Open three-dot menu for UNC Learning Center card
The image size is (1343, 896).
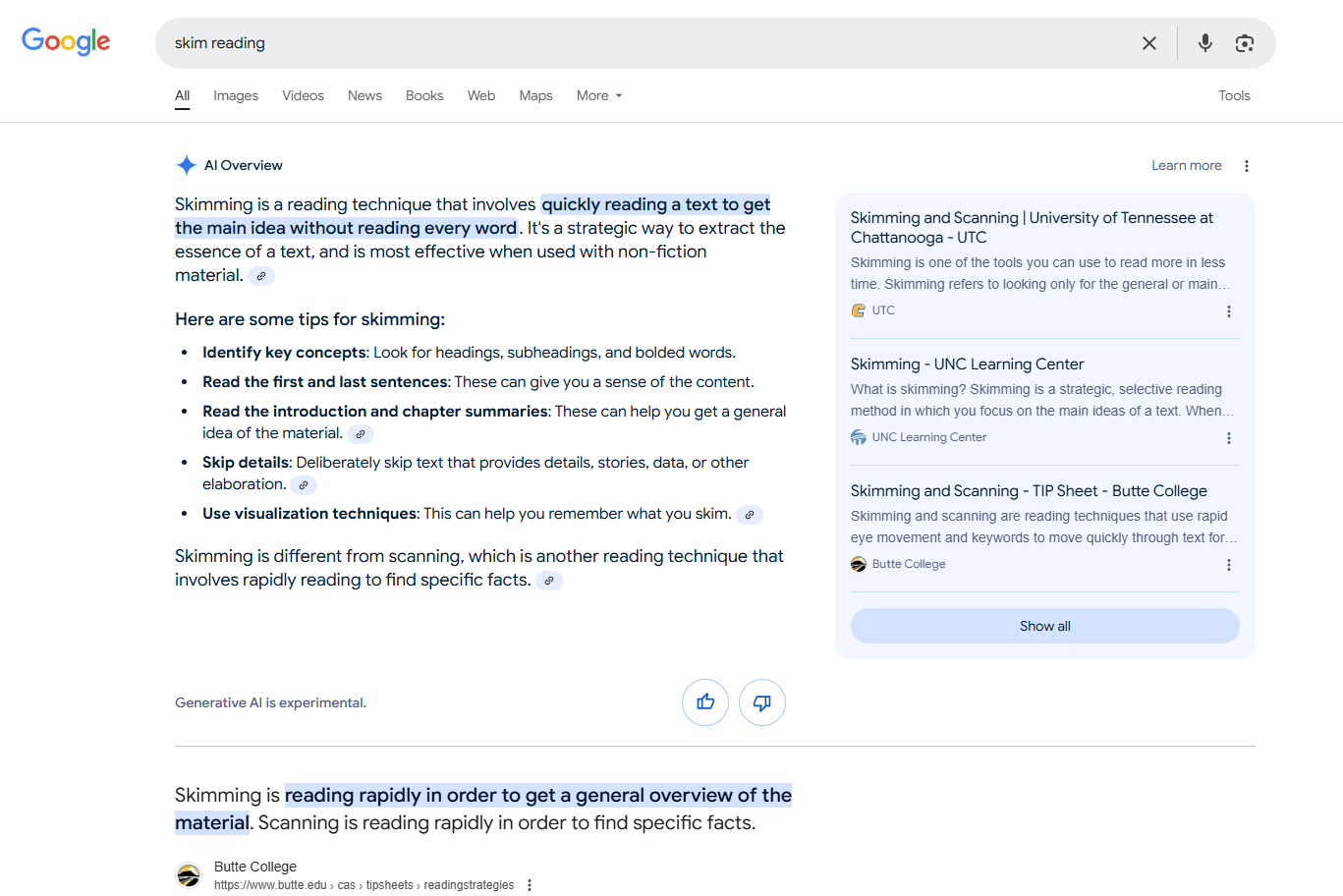[1229, 438]
